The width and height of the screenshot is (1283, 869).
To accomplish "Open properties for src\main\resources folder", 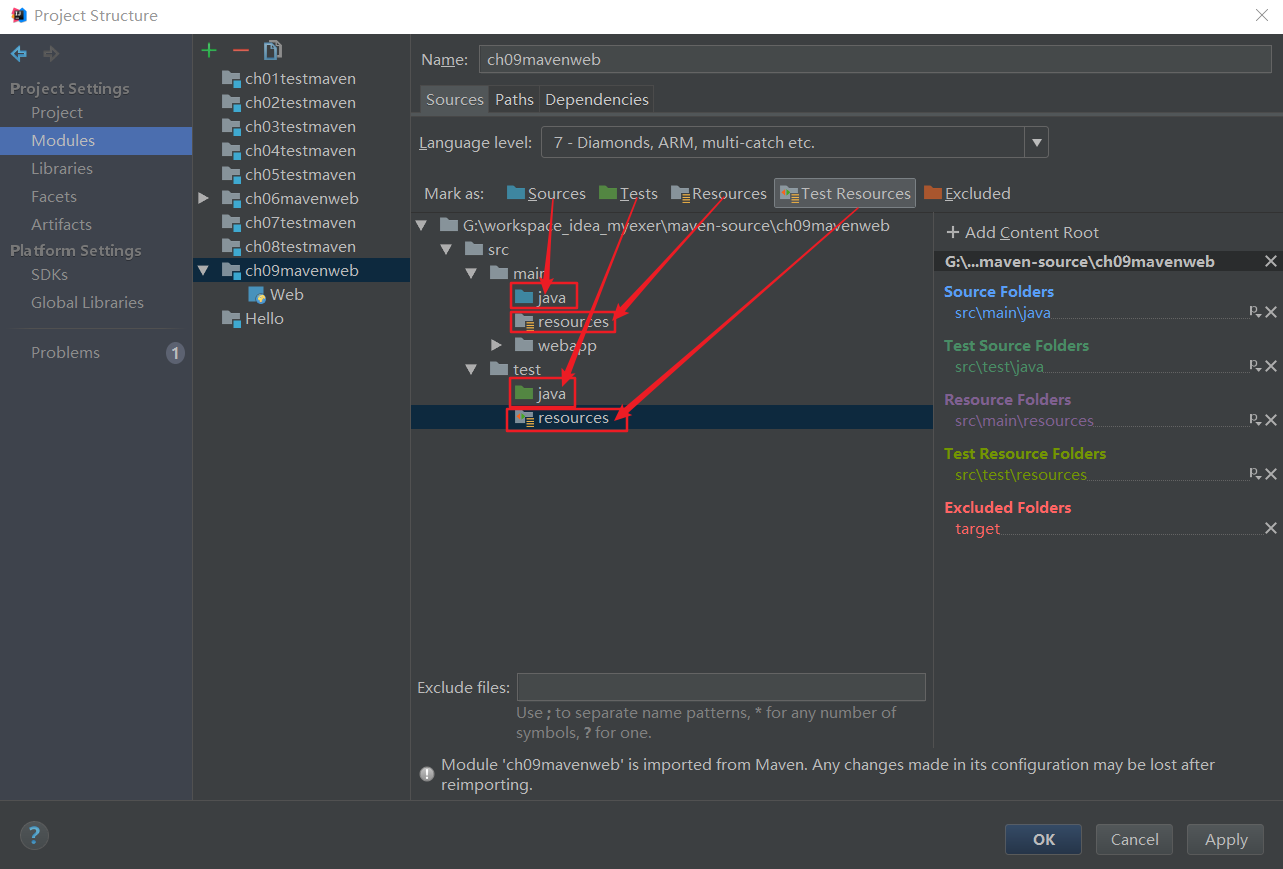I will [1255, 420].
